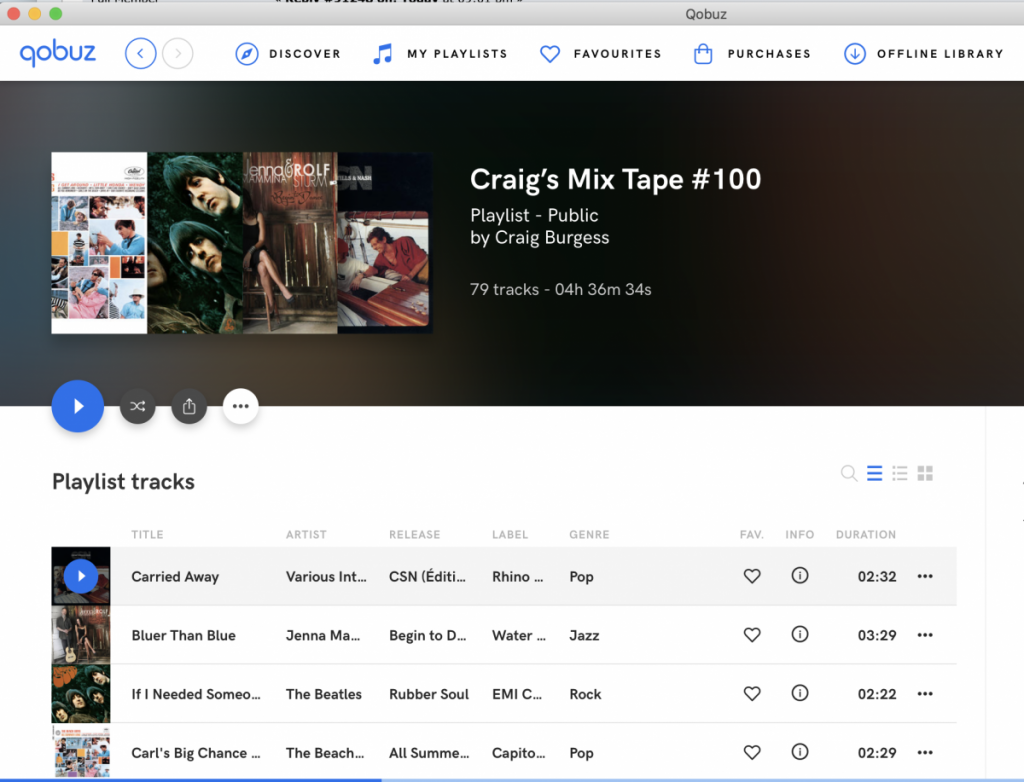Show info for Carl's Big Chance
This screenshot has height=782, width=1024.
tap(800, 751)
